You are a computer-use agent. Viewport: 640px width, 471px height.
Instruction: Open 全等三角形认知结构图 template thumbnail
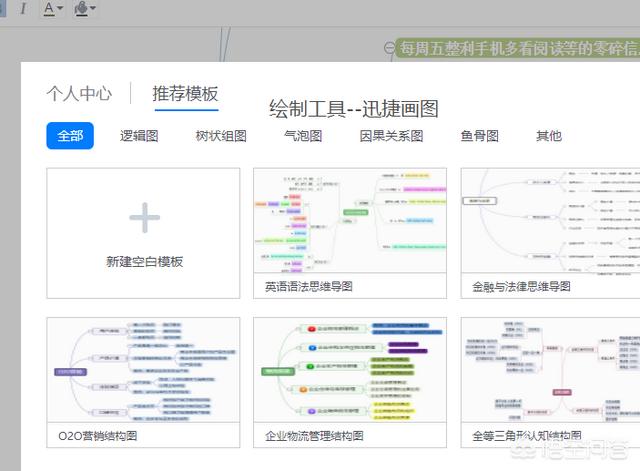click(x=551, y=370)
